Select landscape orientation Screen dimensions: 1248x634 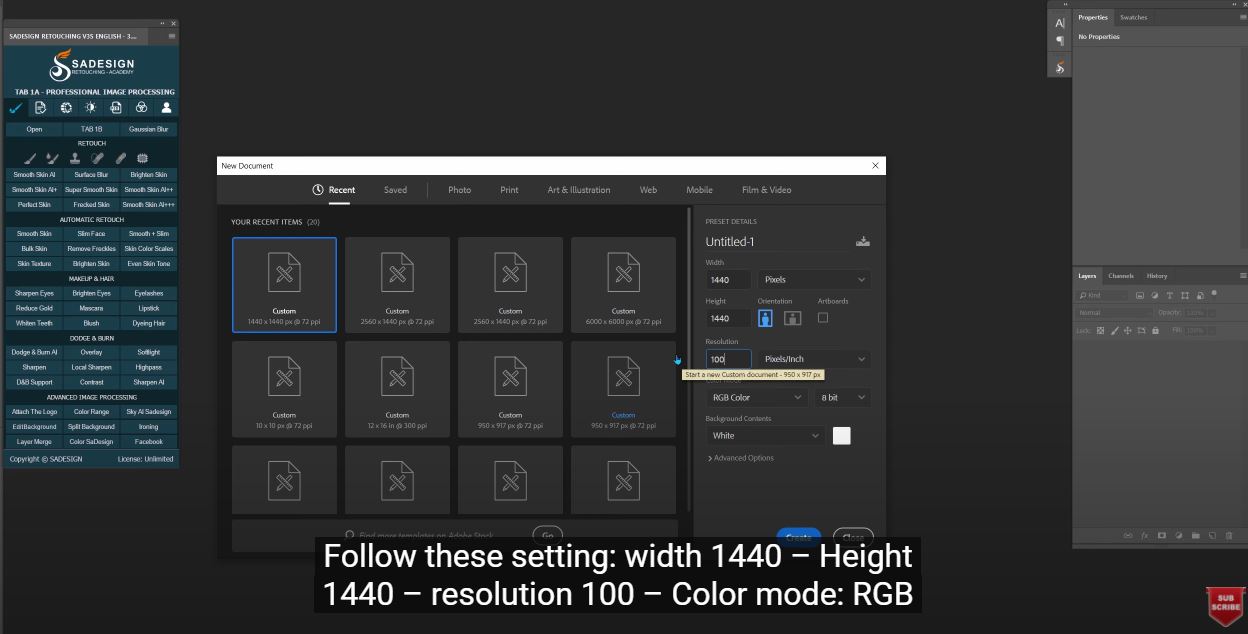tap(793, 318)
